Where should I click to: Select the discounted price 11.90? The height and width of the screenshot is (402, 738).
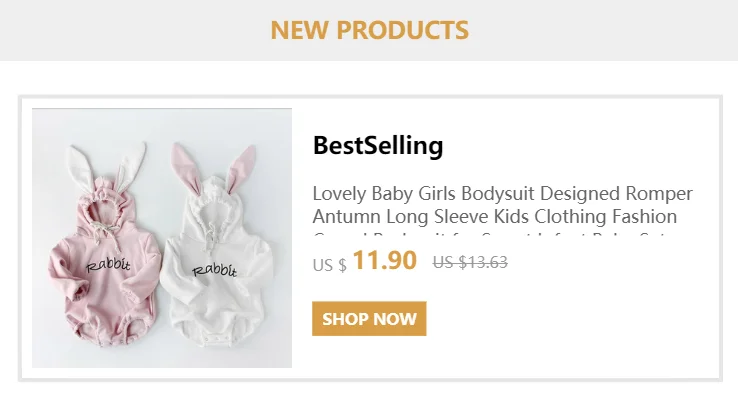coord(384,261)
